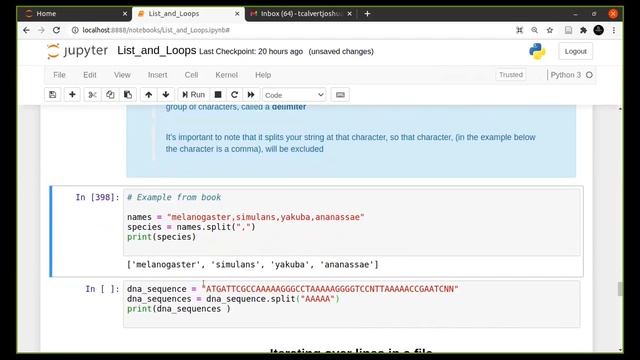The height and width of the screenshot is (360, 640).
Task: View site information icon
Action: [75, 30]
